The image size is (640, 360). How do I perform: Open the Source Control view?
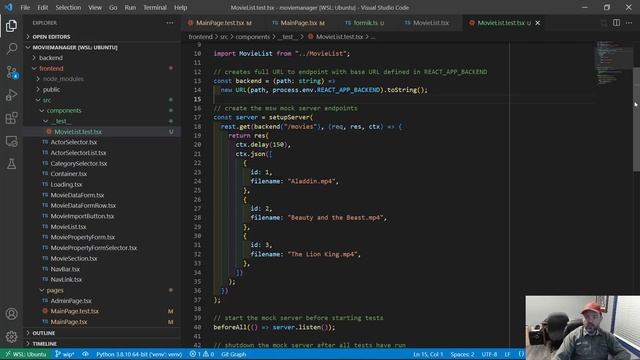pos(11,72)
